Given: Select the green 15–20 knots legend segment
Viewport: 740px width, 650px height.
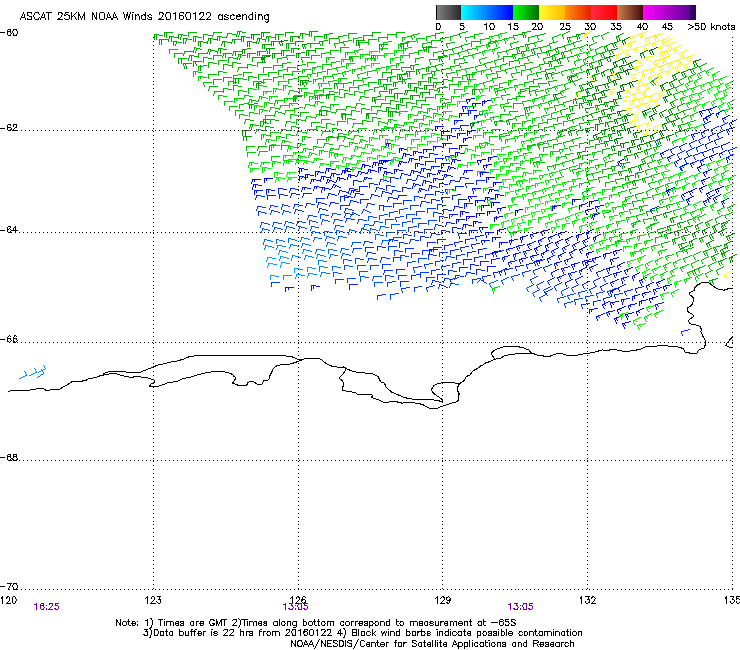Looking at the screenshot, I should pyautogui.click(x=526, y=12).
